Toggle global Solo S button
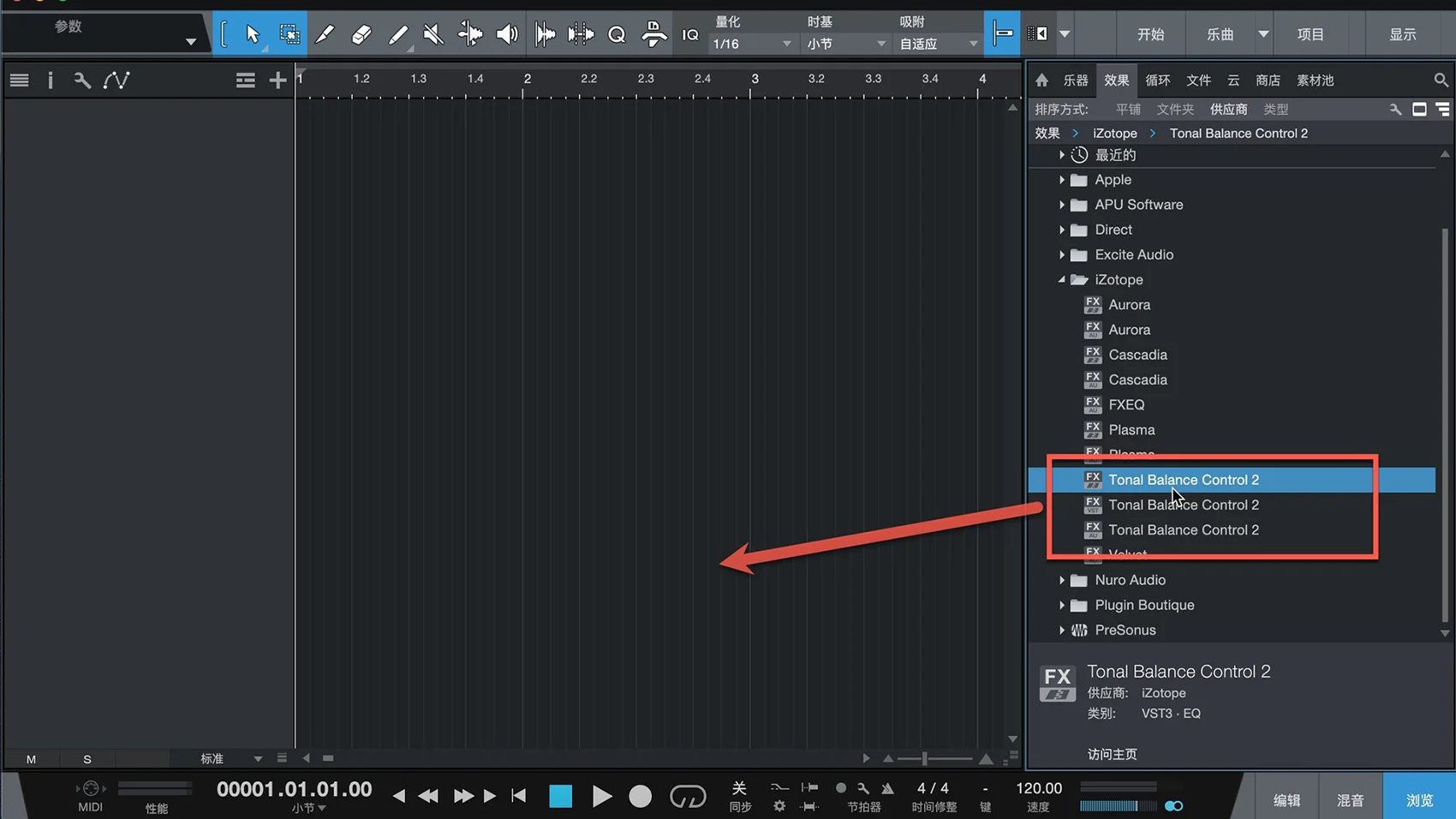1456x819 pixels. pyautogui.click(x=87, y=759)
